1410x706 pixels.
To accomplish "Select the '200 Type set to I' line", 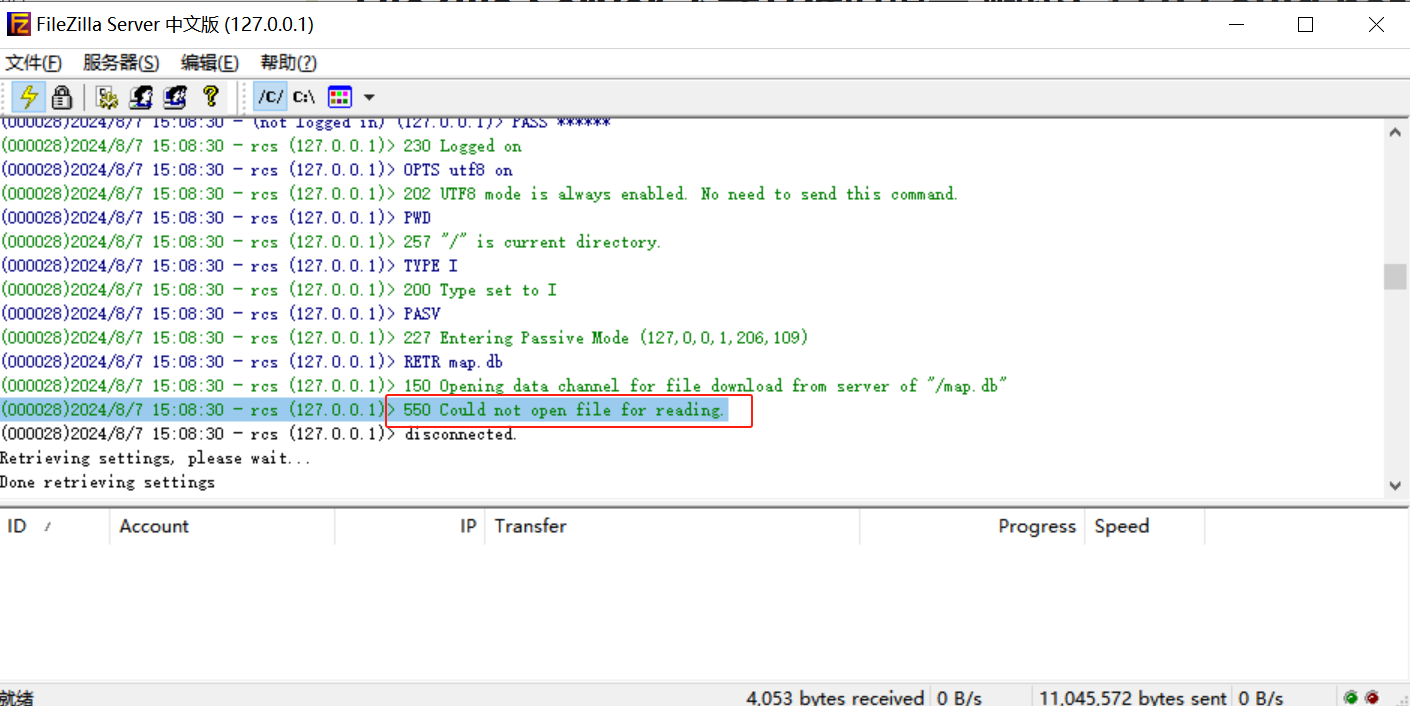I will point(279,290).
